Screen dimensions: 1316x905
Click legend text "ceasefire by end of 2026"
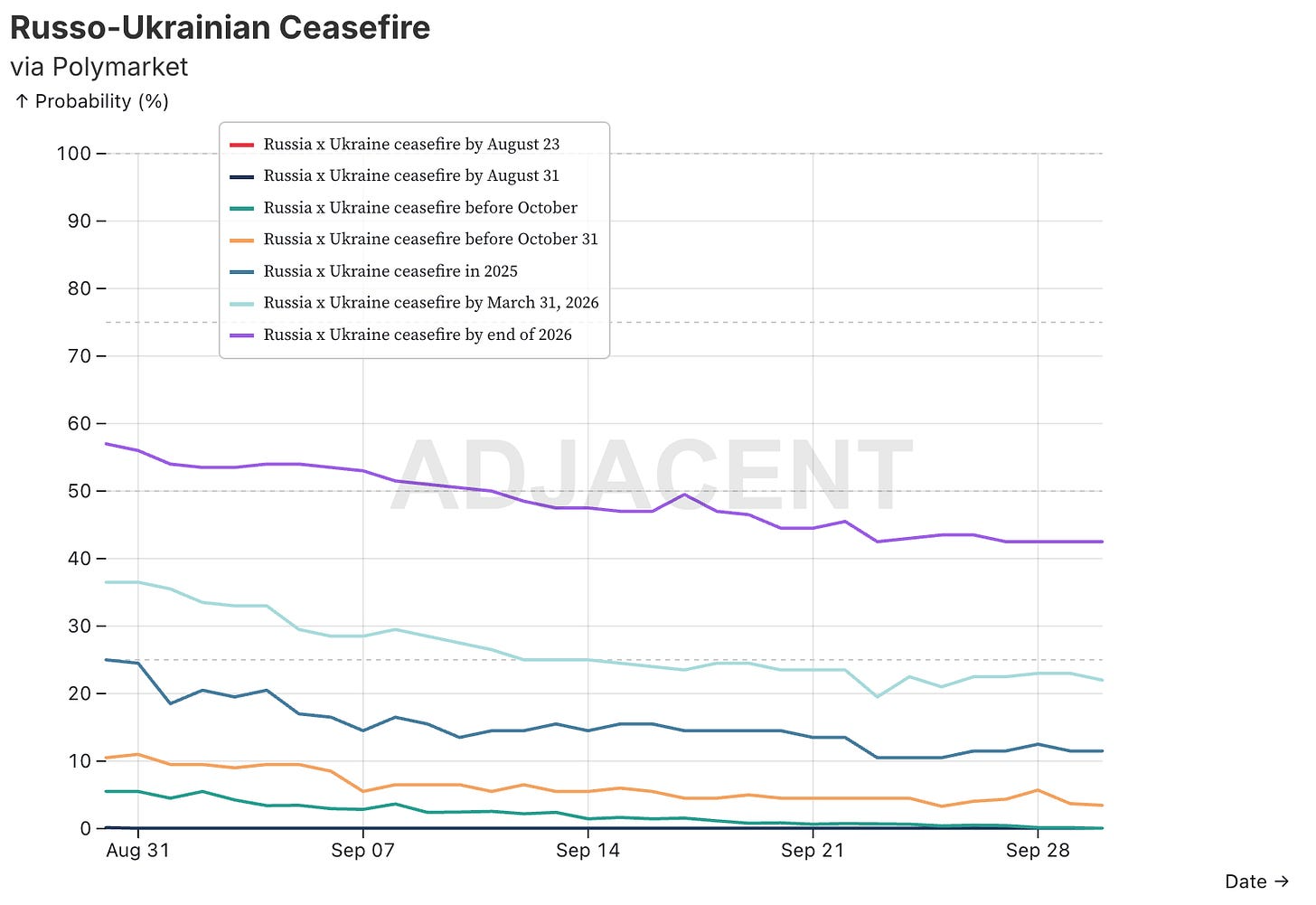point(418,335)
